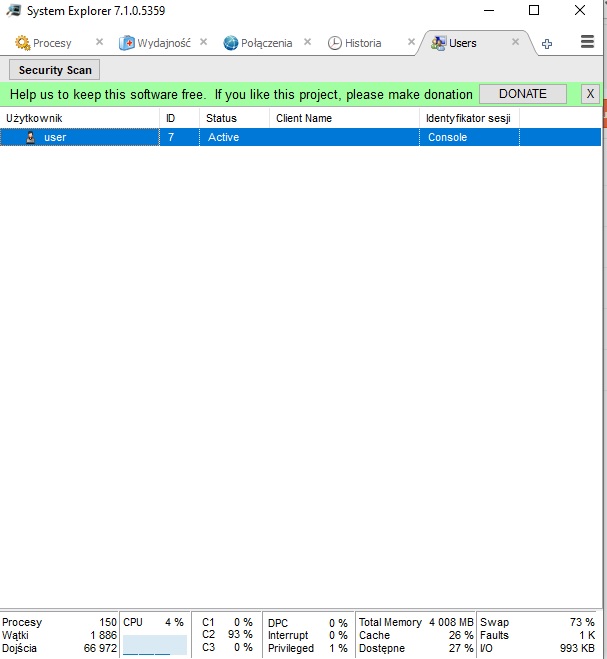
Task: Click the Active status cell
Action: [224, 137]
